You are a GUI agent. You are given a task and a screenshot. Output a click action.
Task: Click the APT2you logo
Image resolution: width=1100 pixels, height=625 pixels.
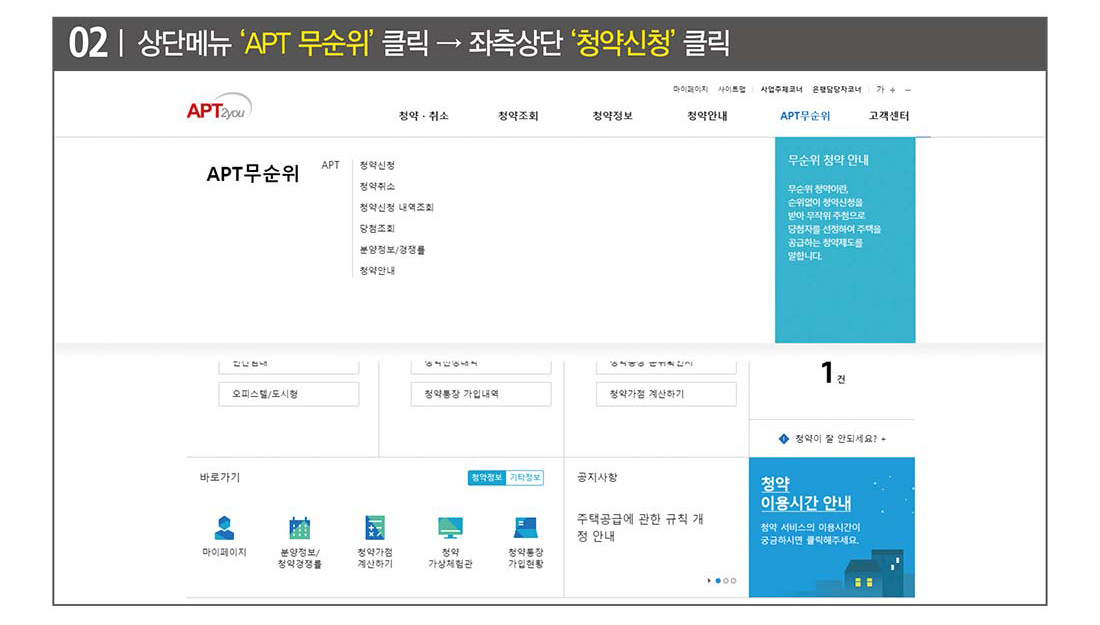coord(219,107)
